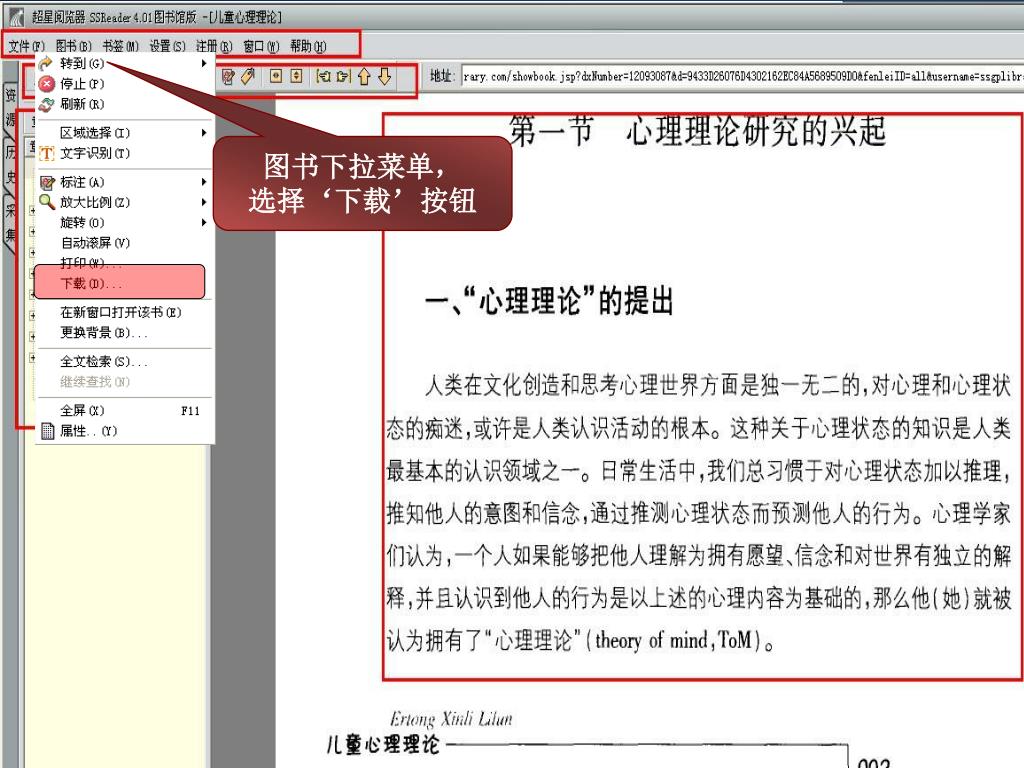Image resolution: width=1024 pixels, height=768 pixels.
Task: Open the 书签(M) menu
Action: (120, 46)
